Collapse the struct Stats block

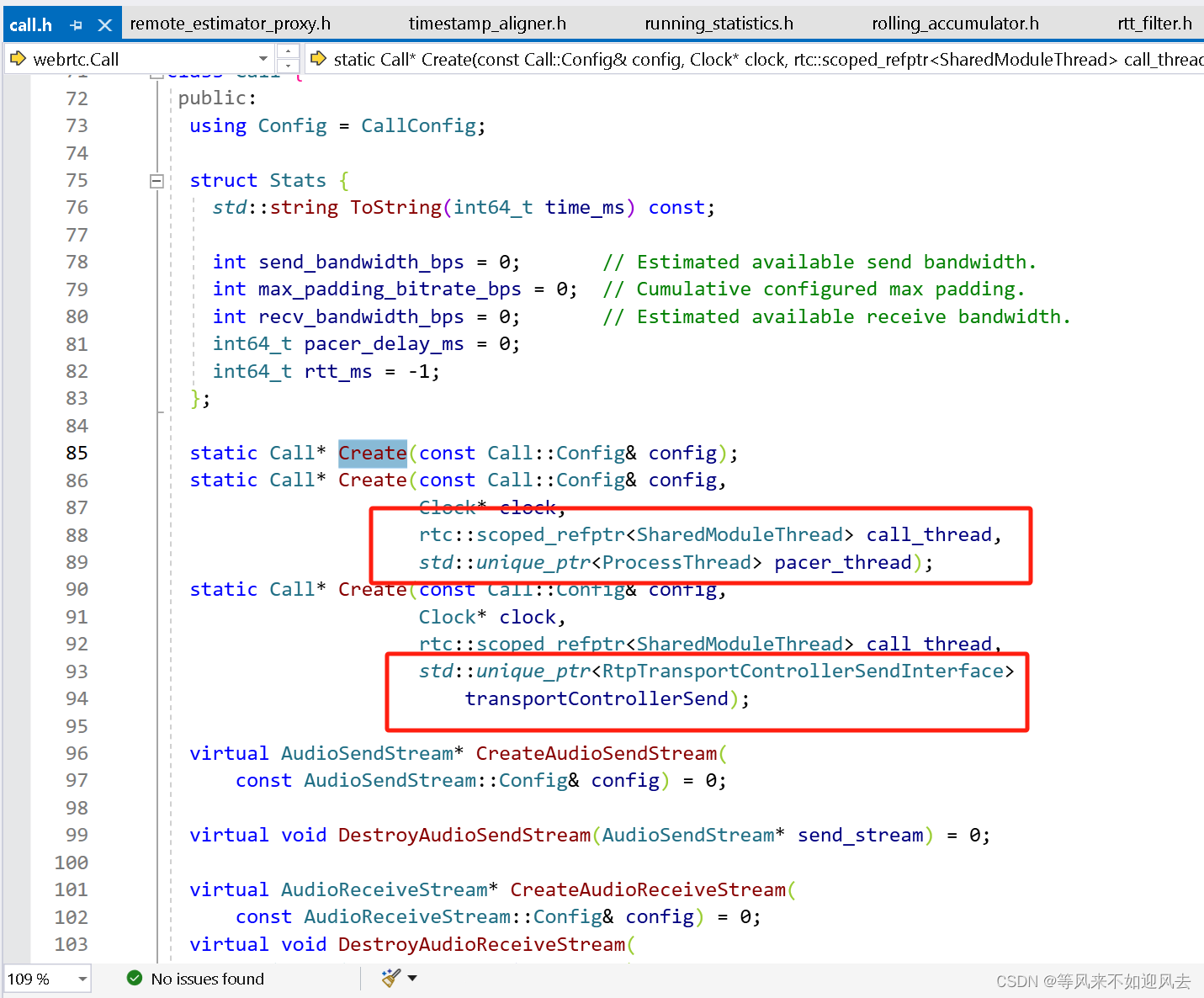pyautogui.click(x=156, y=181)
